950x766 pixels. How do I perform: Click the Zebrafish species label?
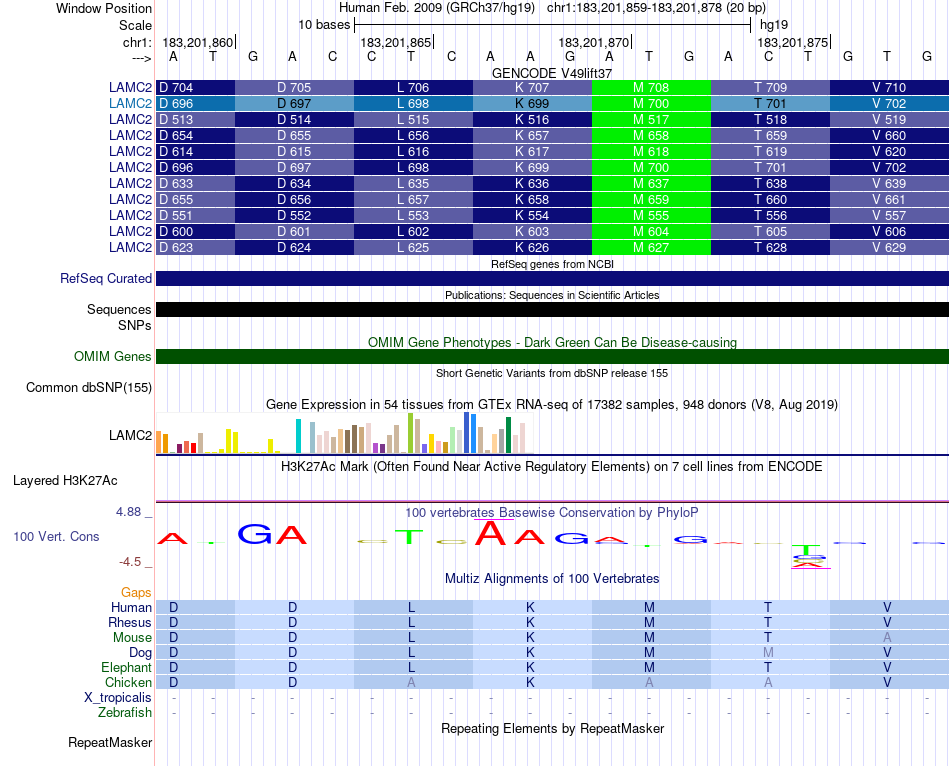click(125, 712)
